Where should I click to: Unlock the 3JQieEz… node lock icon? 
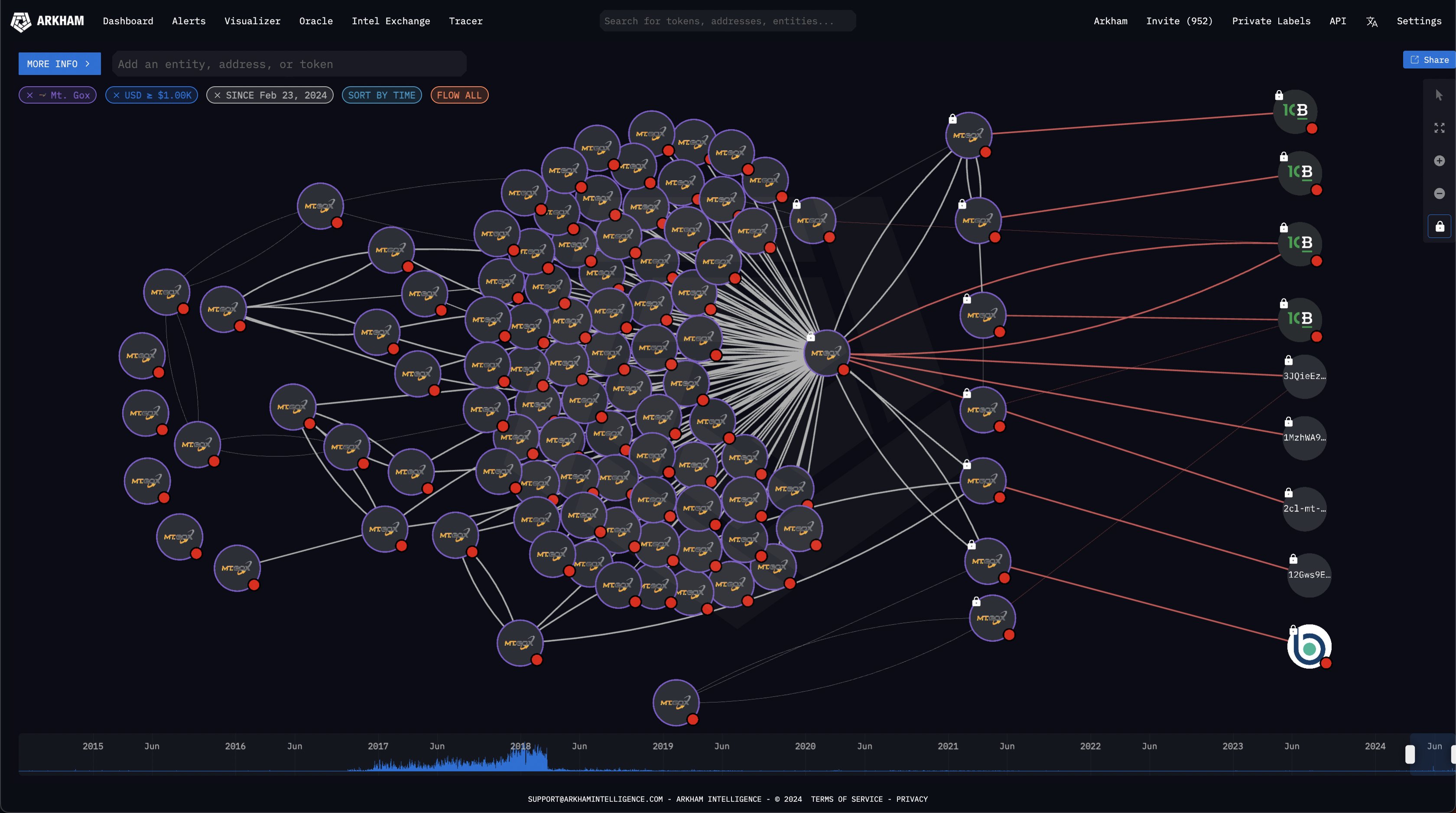click(1288, 360)
